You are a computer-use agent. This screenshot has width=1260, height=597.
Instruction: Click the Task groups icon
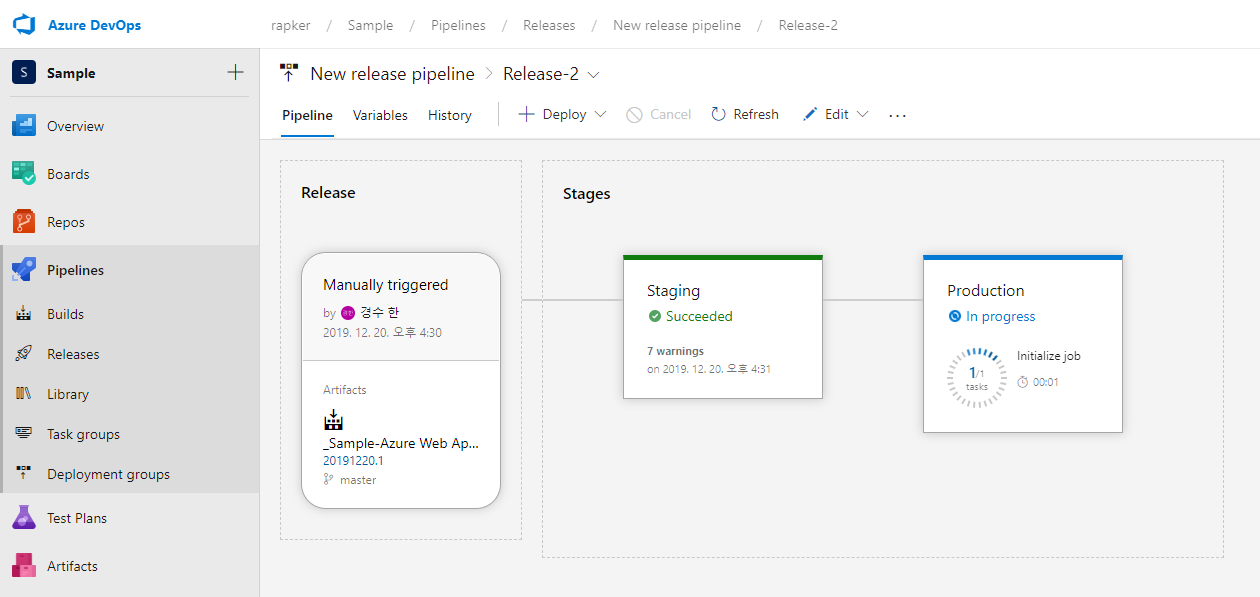click(x=24, y=434)
